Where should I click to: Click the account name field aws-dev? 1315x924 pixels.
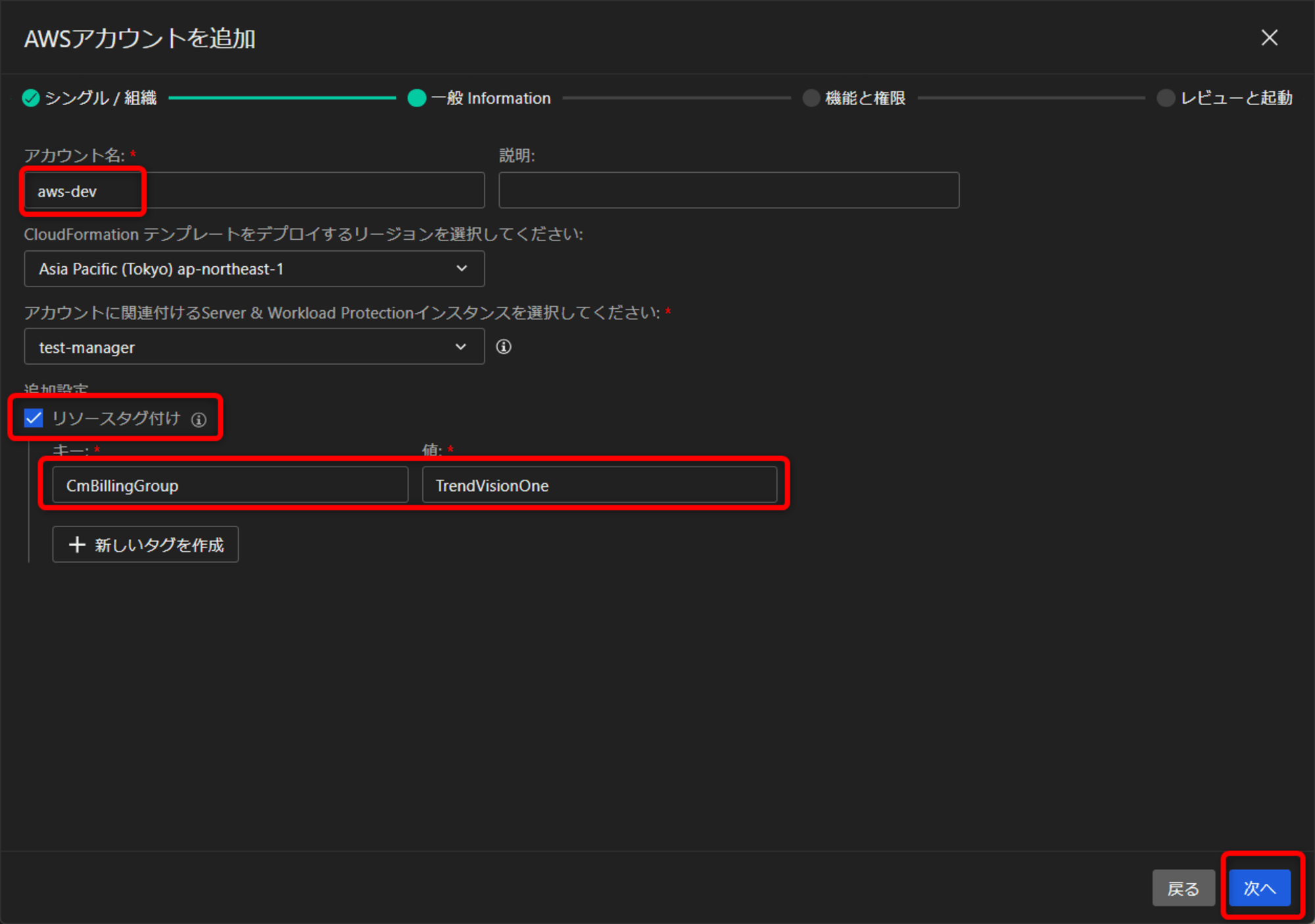coord(254,191)
